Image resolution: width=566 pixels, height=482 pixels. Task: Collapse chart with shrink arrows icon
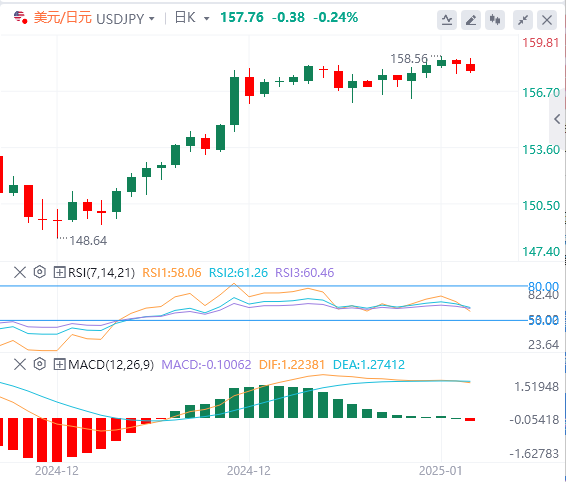[523, 20]
